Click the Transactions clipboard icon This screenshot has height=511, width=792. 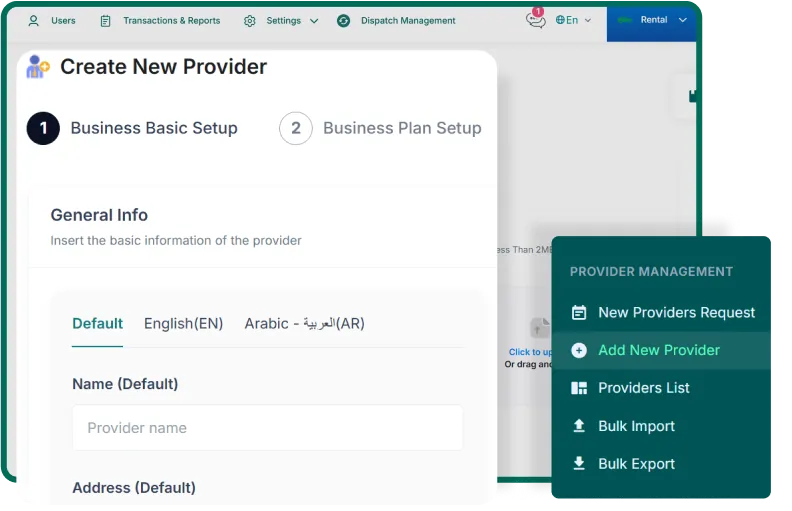click(105, 21)
